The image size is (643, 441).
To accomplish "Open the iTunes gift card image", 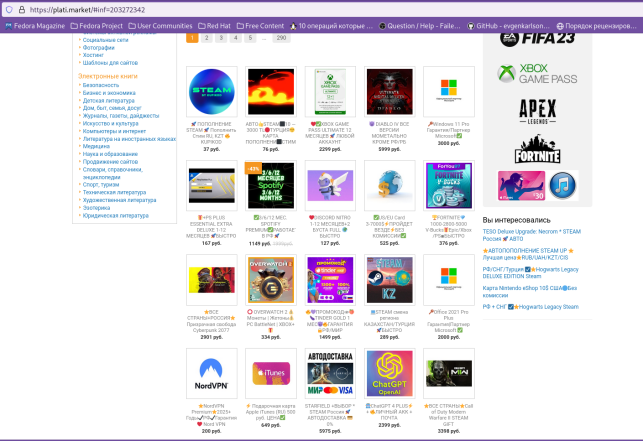I will click(x=271, y=374).
